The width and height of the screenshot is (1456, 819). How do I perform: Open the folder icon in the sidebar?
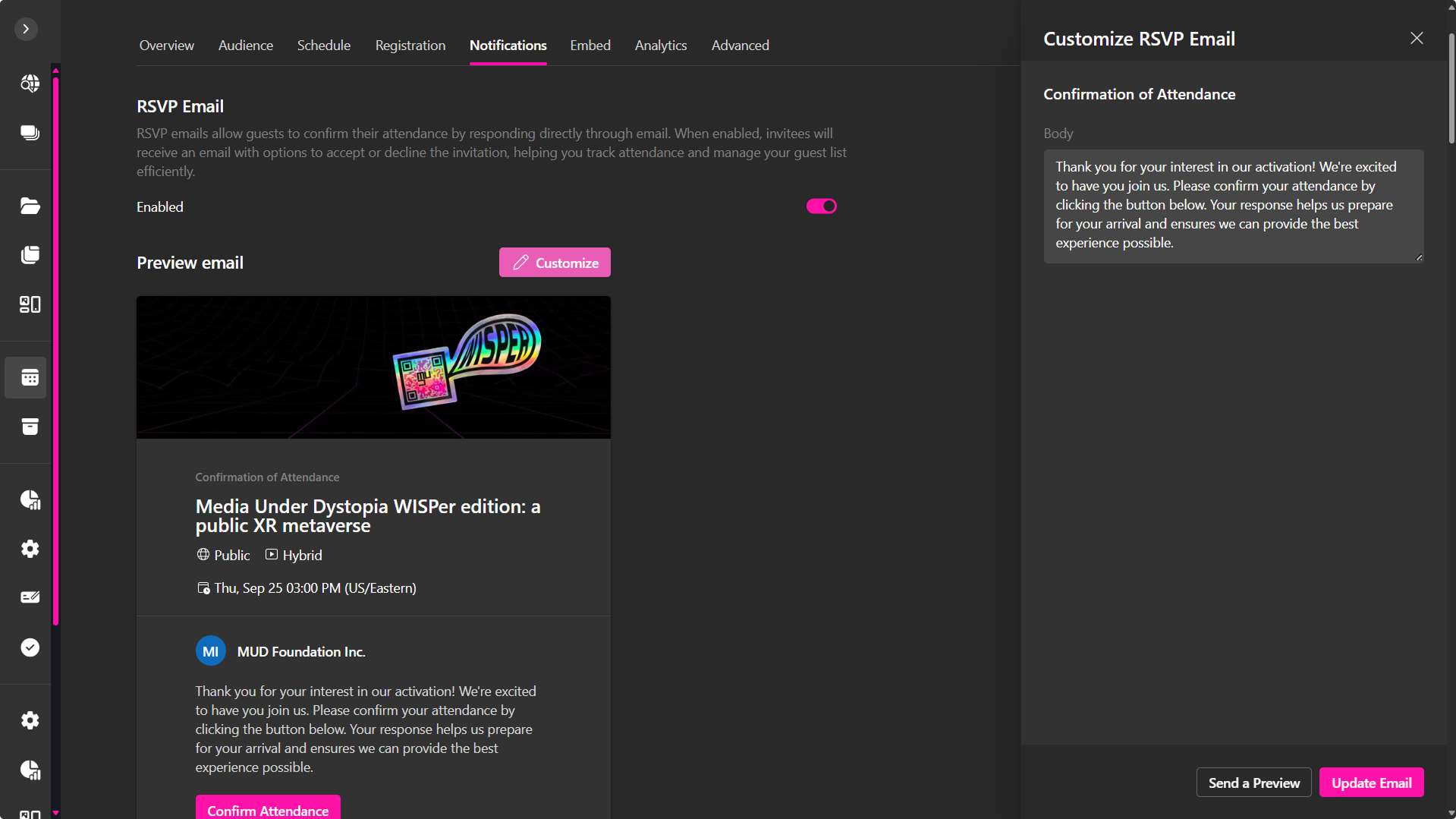[30, 206]
